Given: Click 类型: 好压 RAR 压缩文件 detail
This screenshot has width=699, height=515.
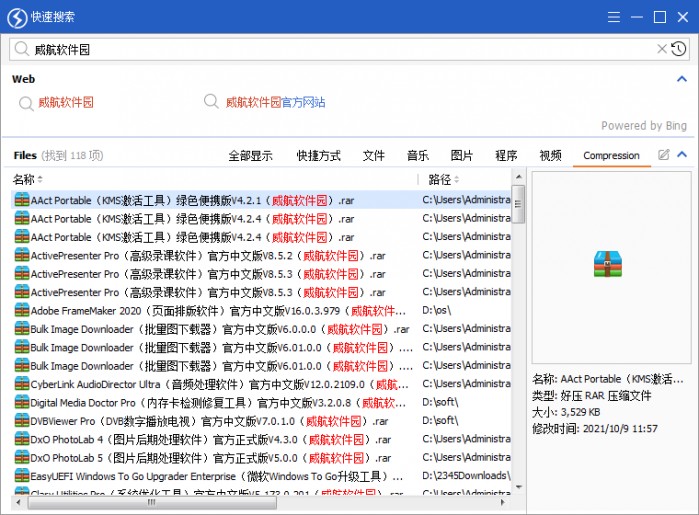Looking at the screenshot, I should coord(592,396).
